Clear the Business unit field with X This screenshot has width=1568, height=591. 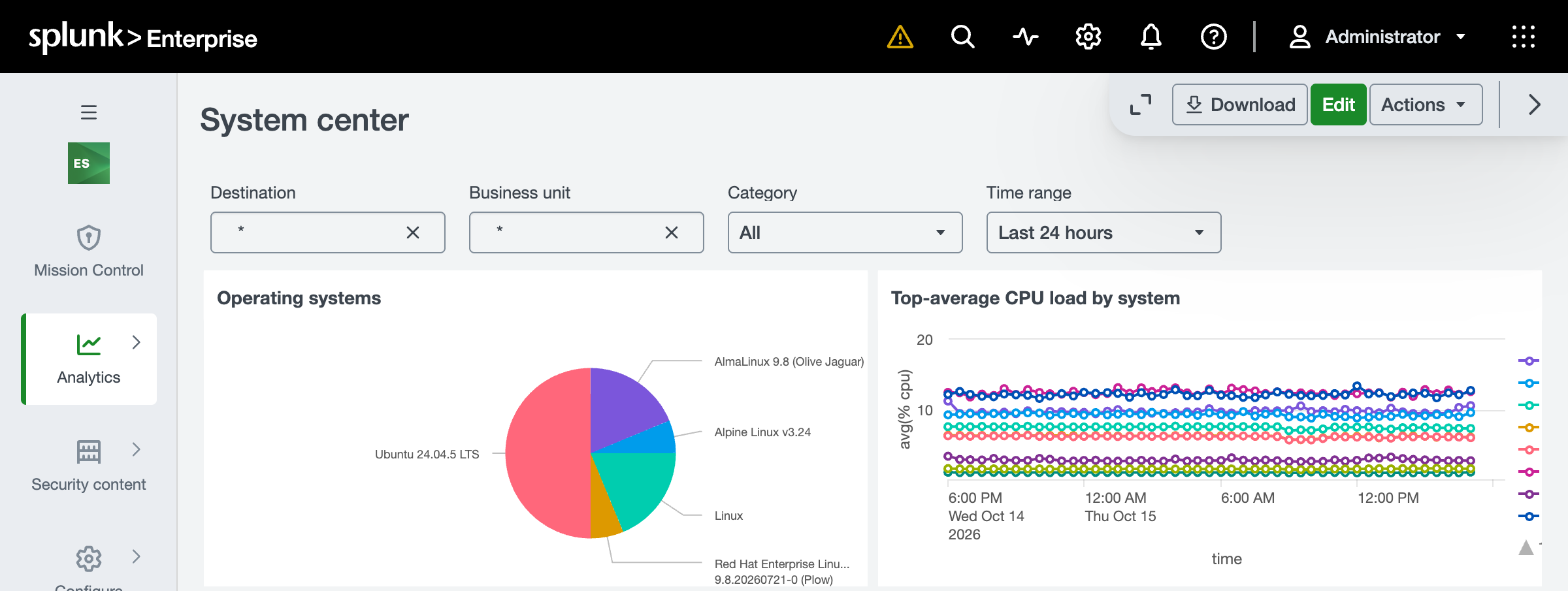672,232
